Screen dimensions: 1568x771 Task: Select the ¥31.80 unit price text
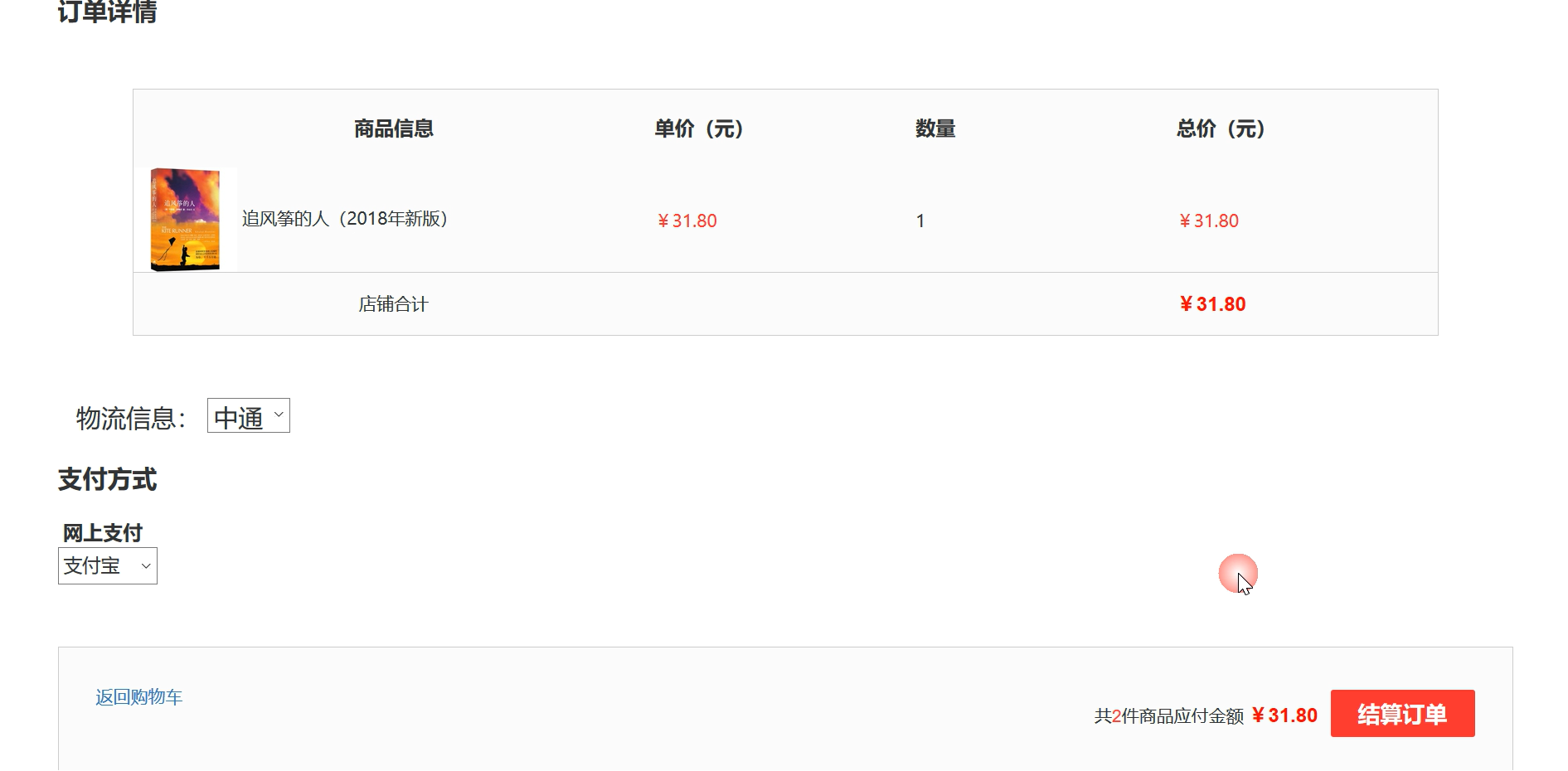(687, 221)
